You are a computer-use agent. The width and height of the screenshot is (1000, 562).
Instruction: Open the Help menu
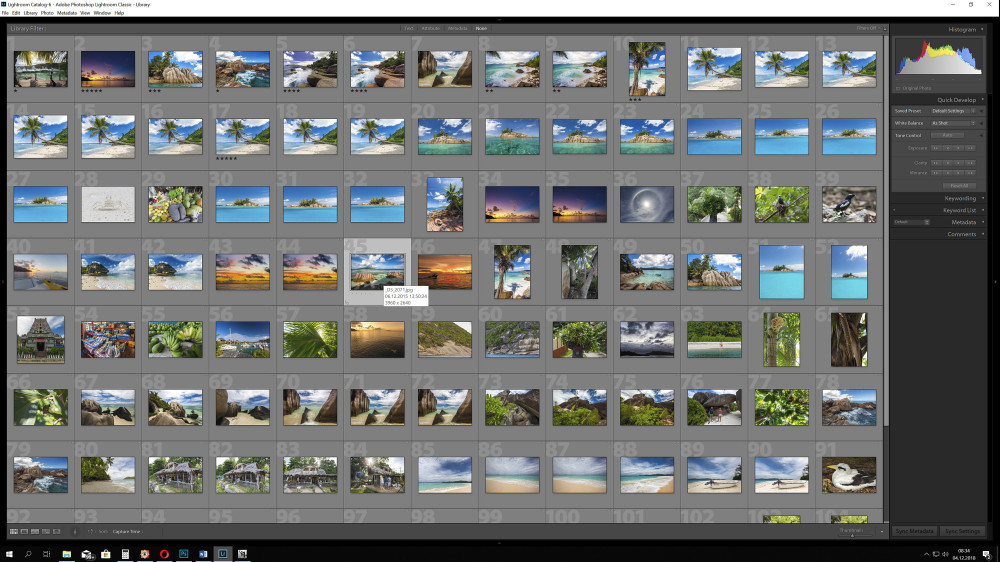[119, 13]
